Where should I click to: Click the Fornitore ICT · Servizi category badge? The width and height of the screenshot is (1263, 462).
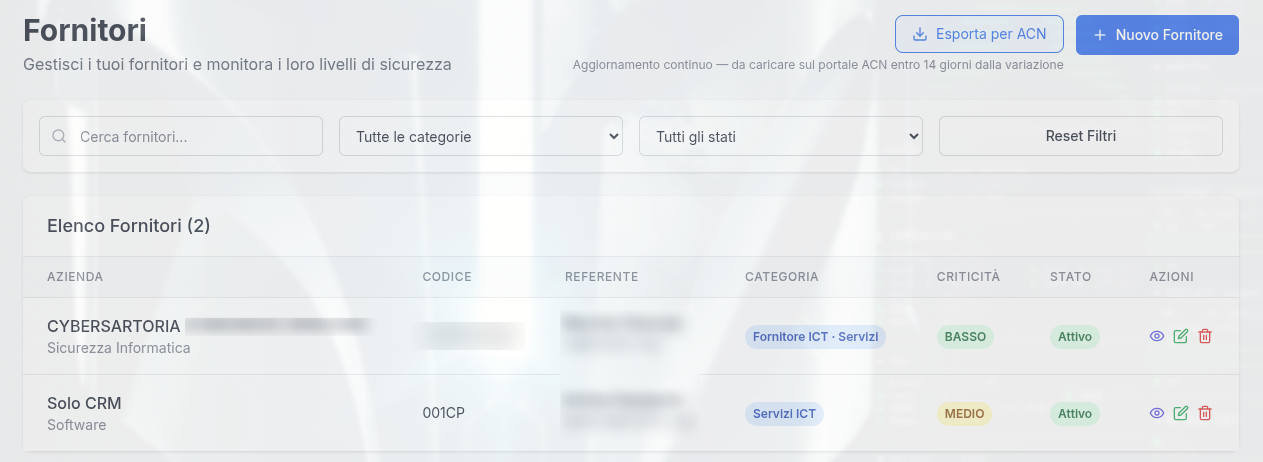click(815, 337)
